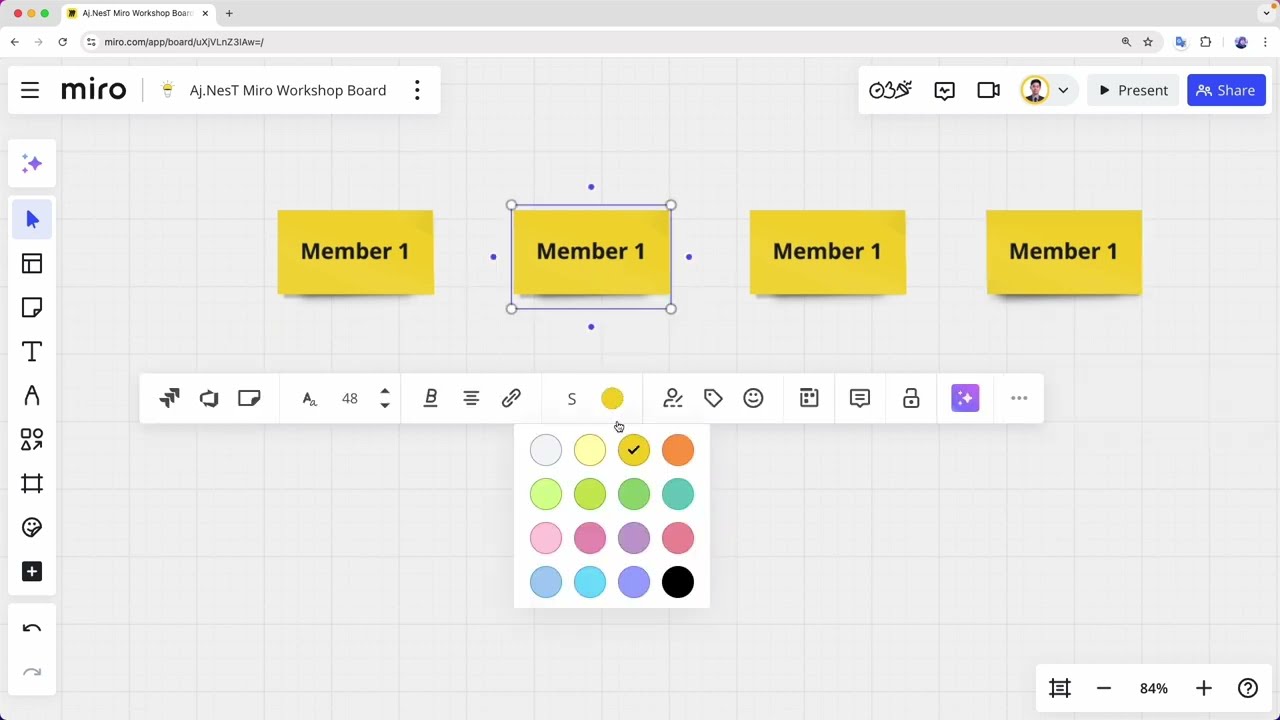This screenshot has width=1280, height=720.
Task: Choose the orange color swatch
Action: pos(678,450)
